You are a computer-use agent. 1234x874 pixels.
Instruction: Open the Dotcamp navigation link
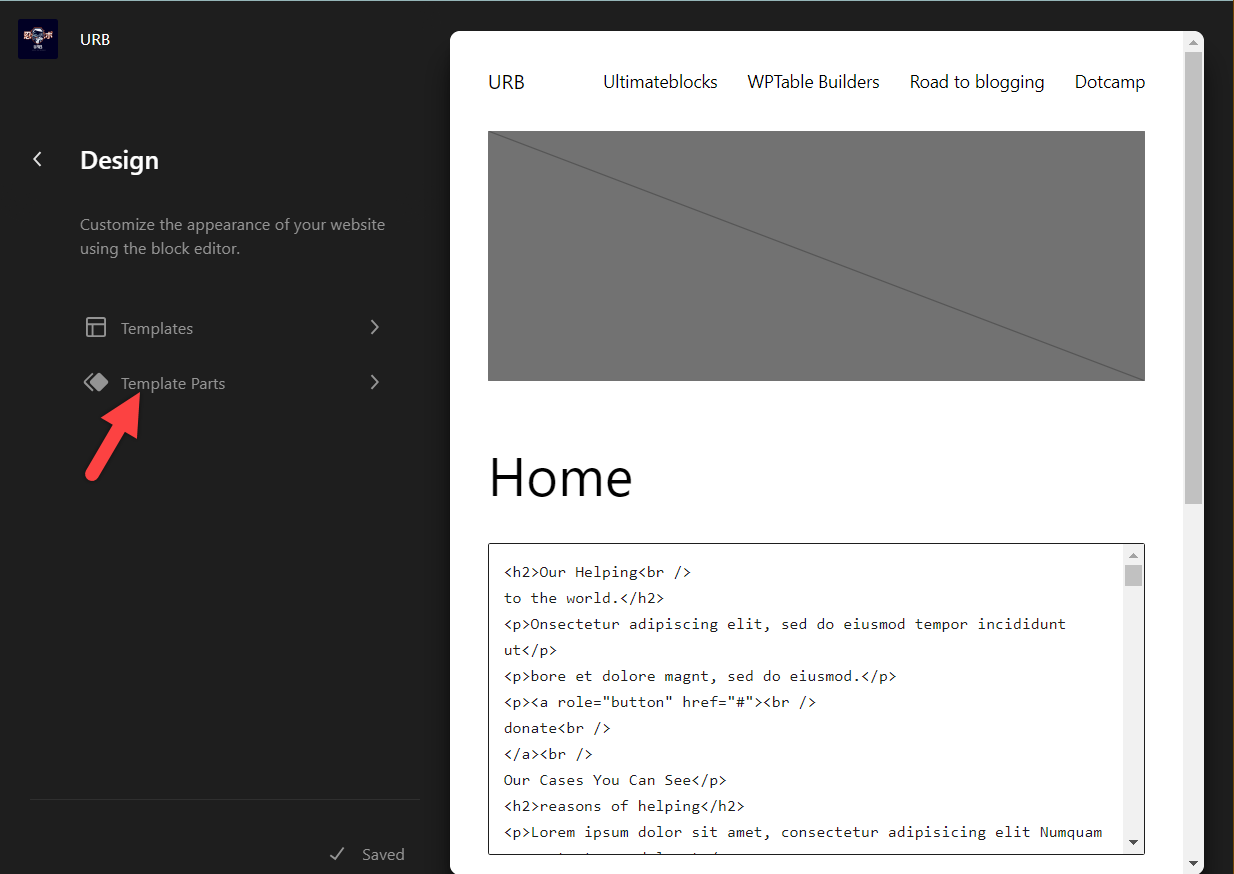[x=1109, y=82]
